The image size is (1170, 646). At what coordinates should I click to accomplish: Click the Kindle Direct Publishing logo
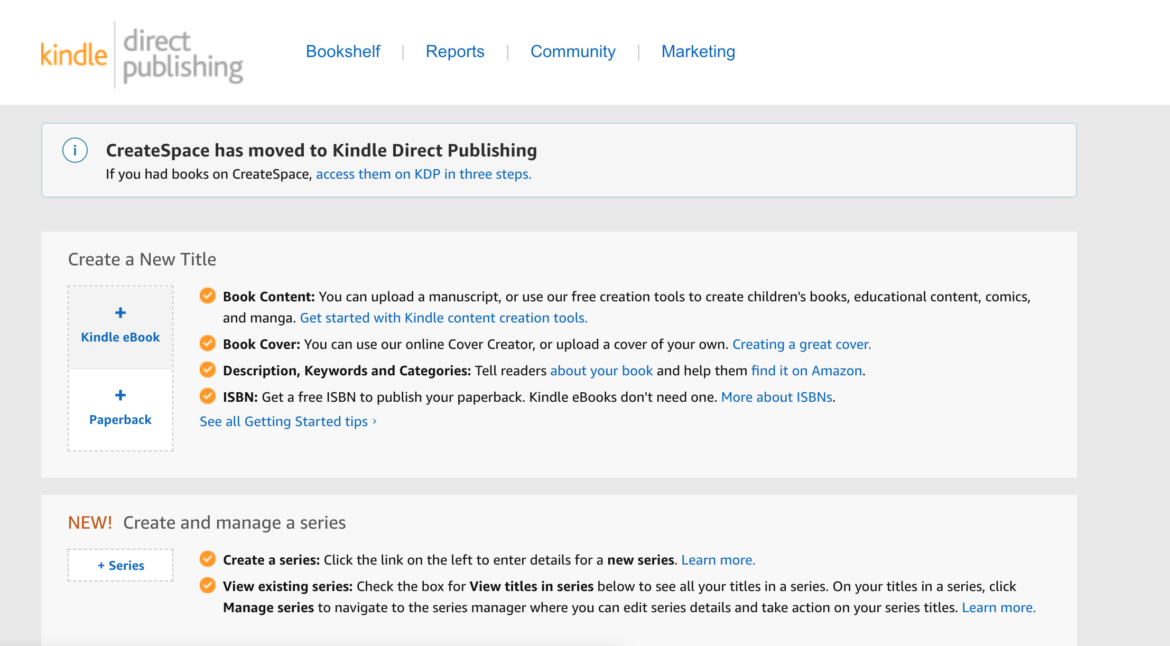[x=142, y=54]
